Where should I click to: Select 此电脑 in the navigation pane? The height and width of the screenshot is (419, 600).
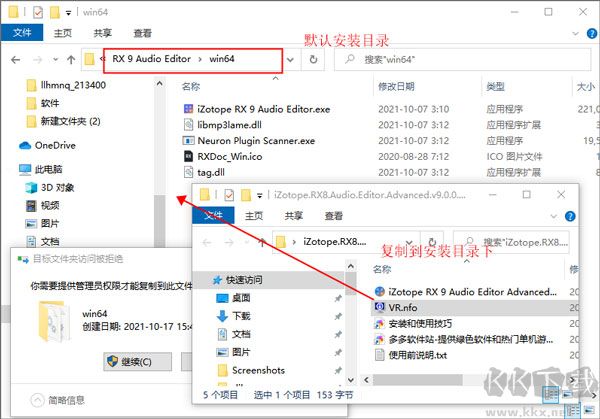[x=41, y=169]
